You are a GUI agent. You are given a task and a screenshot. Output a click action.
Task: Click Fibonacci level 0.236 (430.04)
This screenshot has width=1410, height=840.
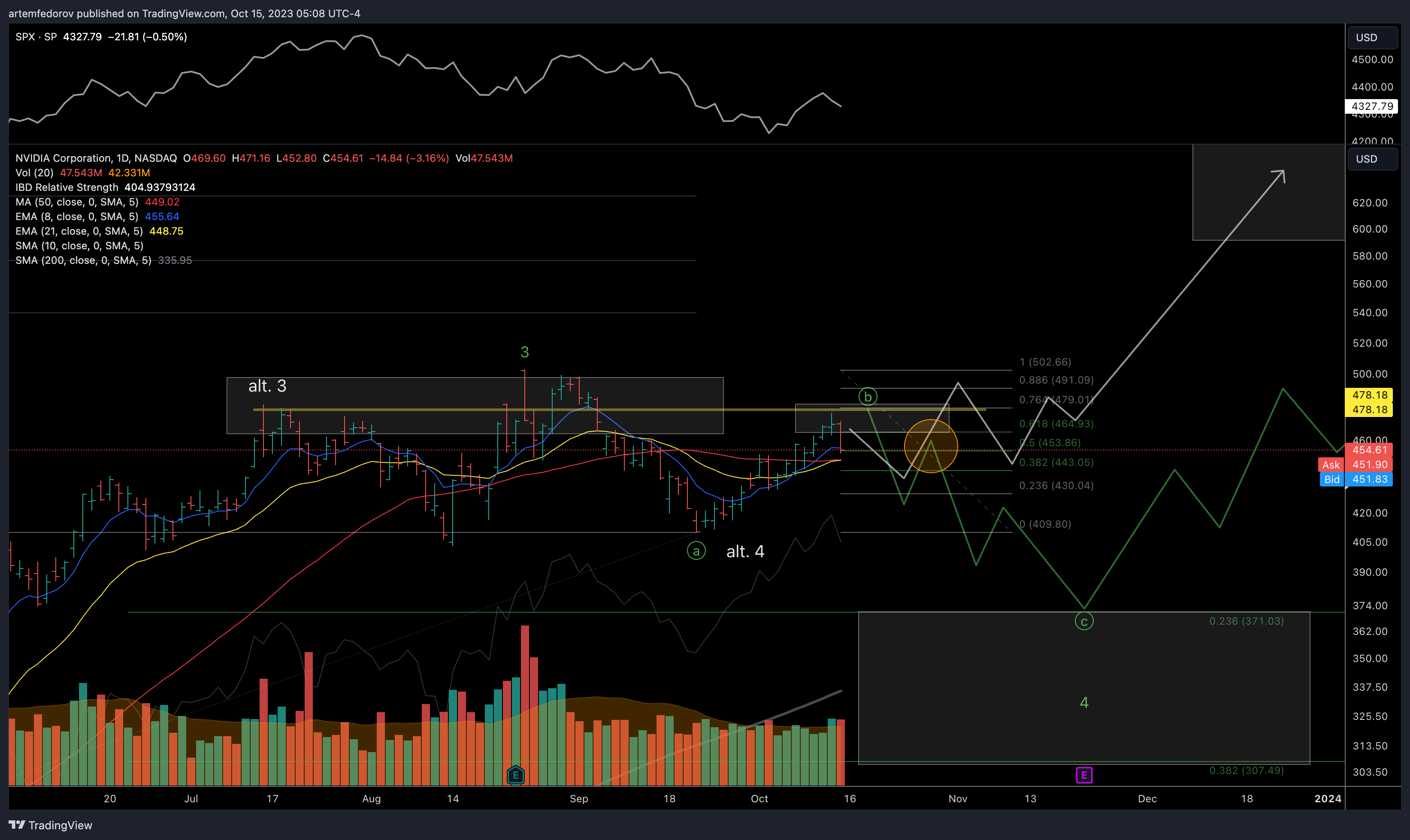point(1056,486)
